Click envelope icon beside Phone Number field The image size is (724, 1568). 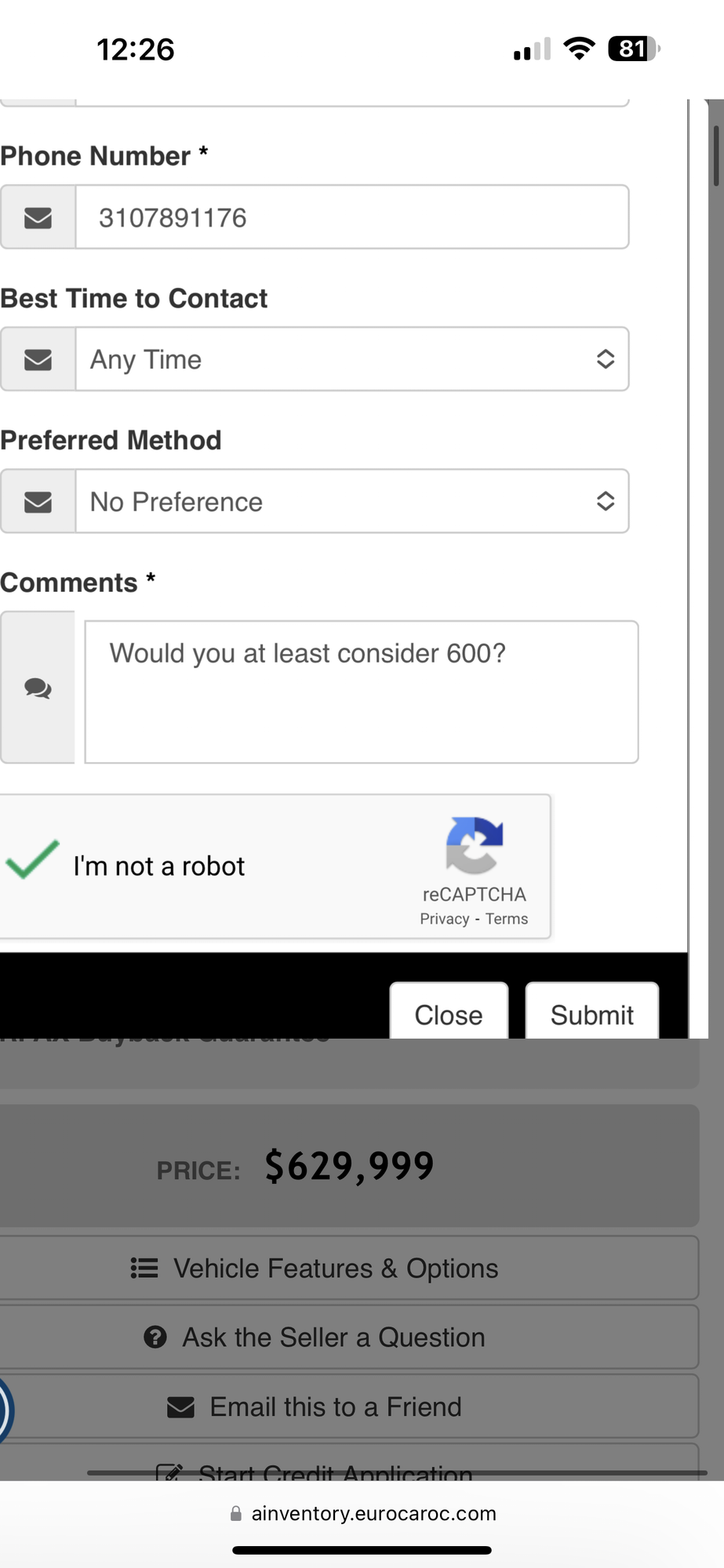coord(38,217)
